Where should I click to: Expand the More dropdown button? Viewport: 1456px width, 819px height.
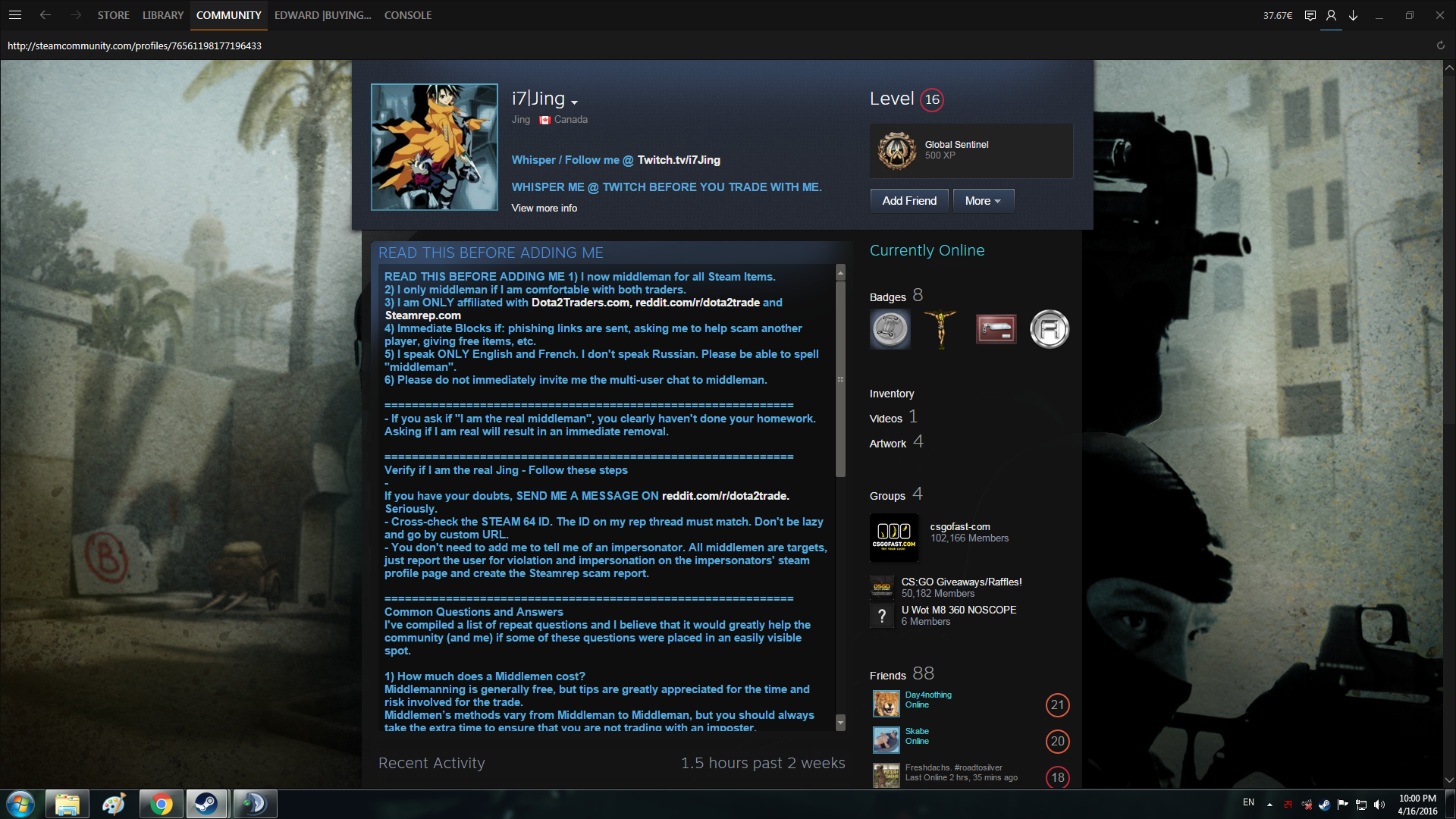(x=983, y=201)
